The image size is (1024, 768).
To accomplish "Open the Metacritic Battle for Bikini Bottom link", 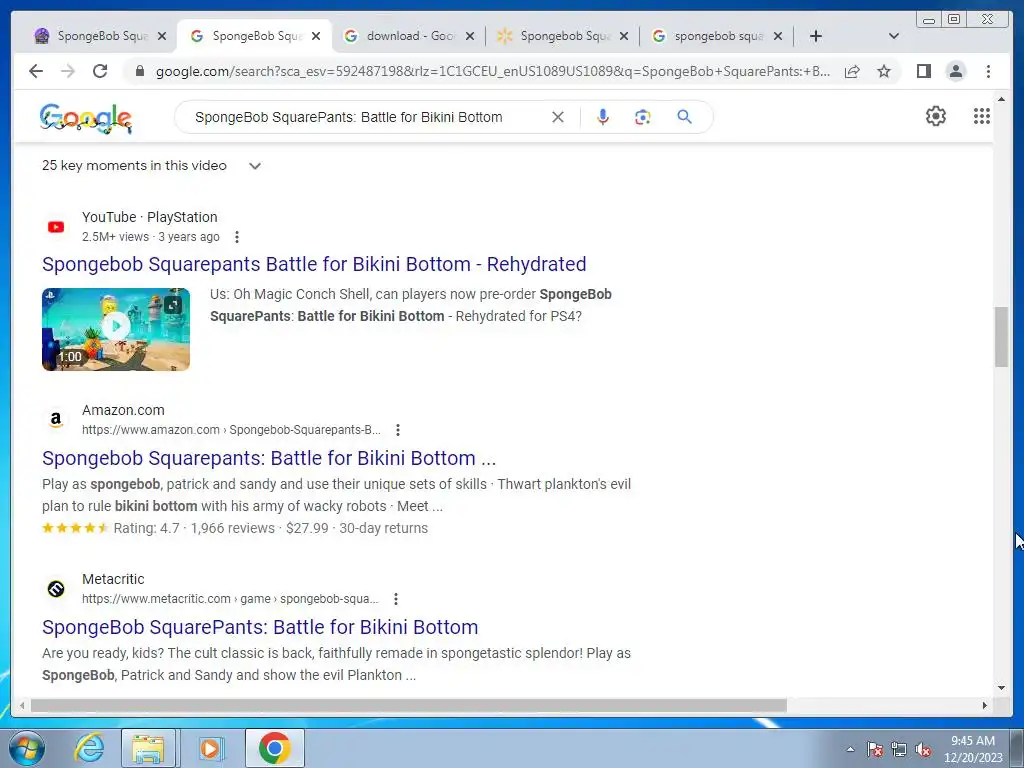I will (260, 627).
